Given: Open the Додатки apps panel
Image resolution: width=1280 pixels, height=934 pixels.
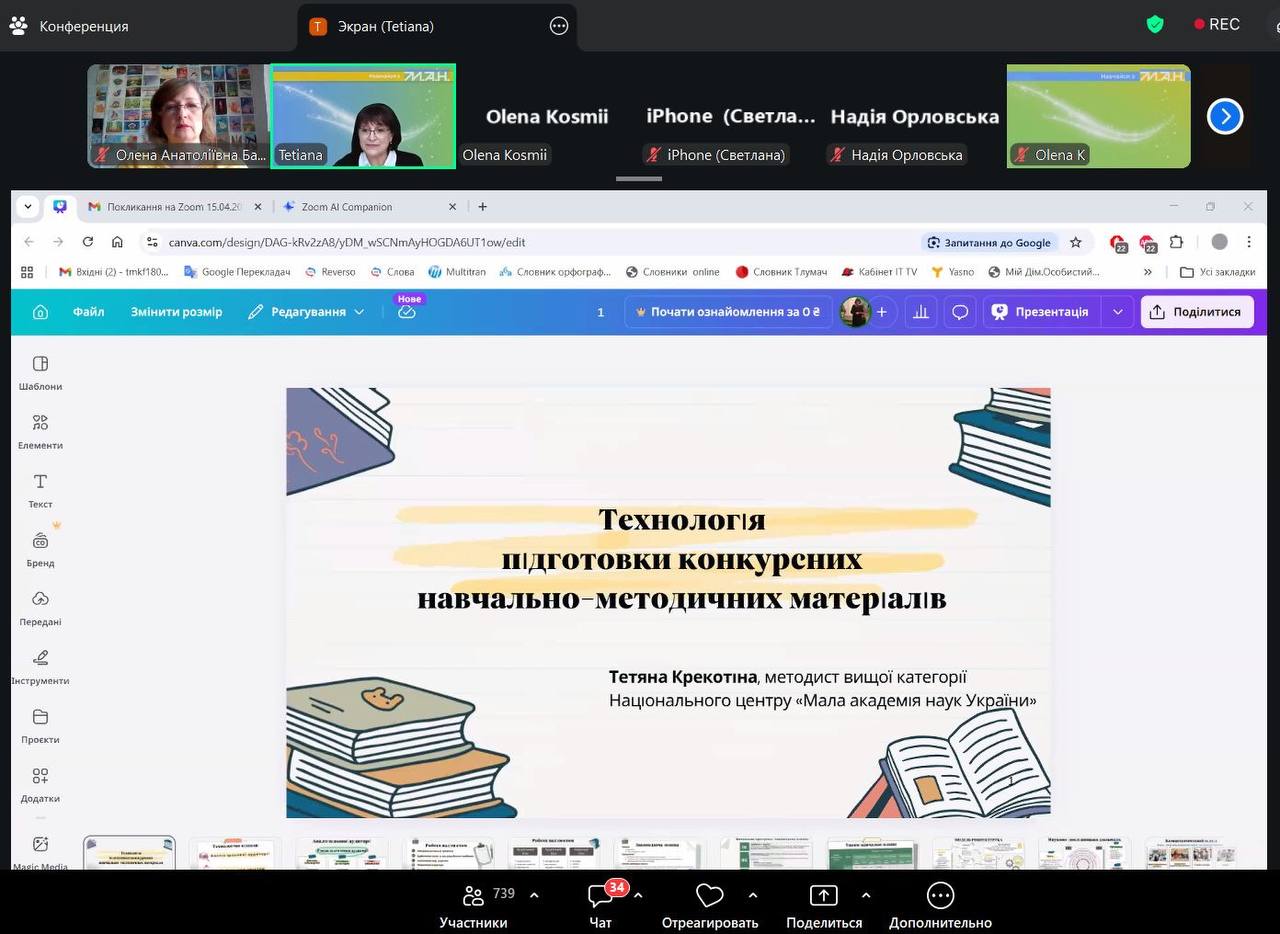Looking at the screenshot, I should coord(40,784).
